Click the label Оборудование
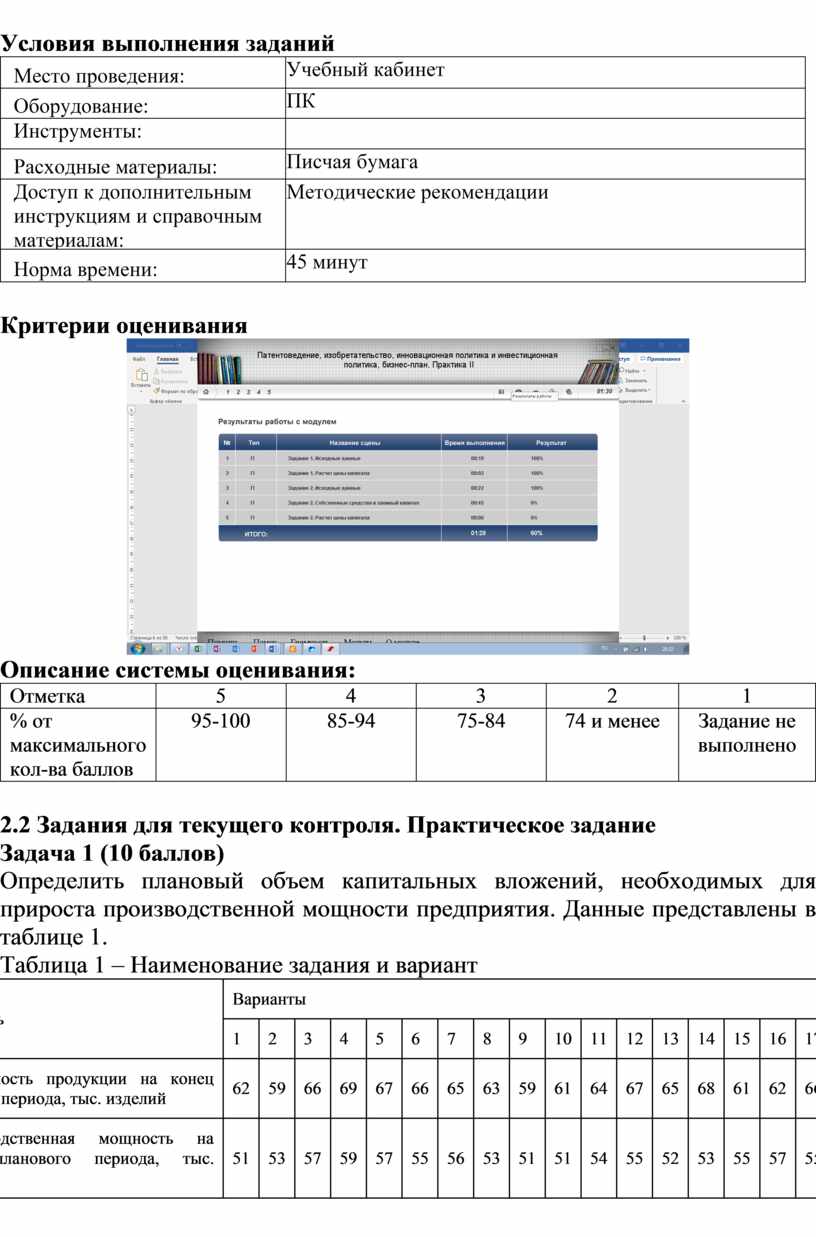This screenshot has width=816, height=1237. tap(80, 107)
